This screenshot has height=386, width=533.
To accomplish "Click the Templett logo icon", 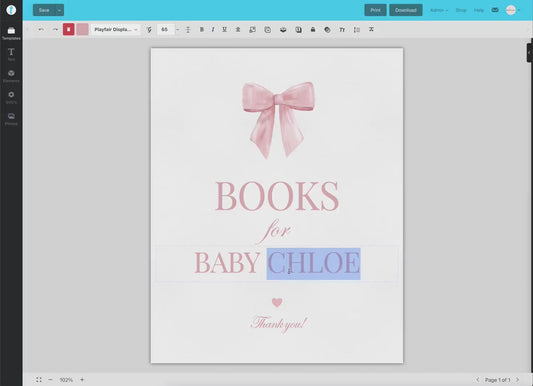I will (x=11, y=10).
